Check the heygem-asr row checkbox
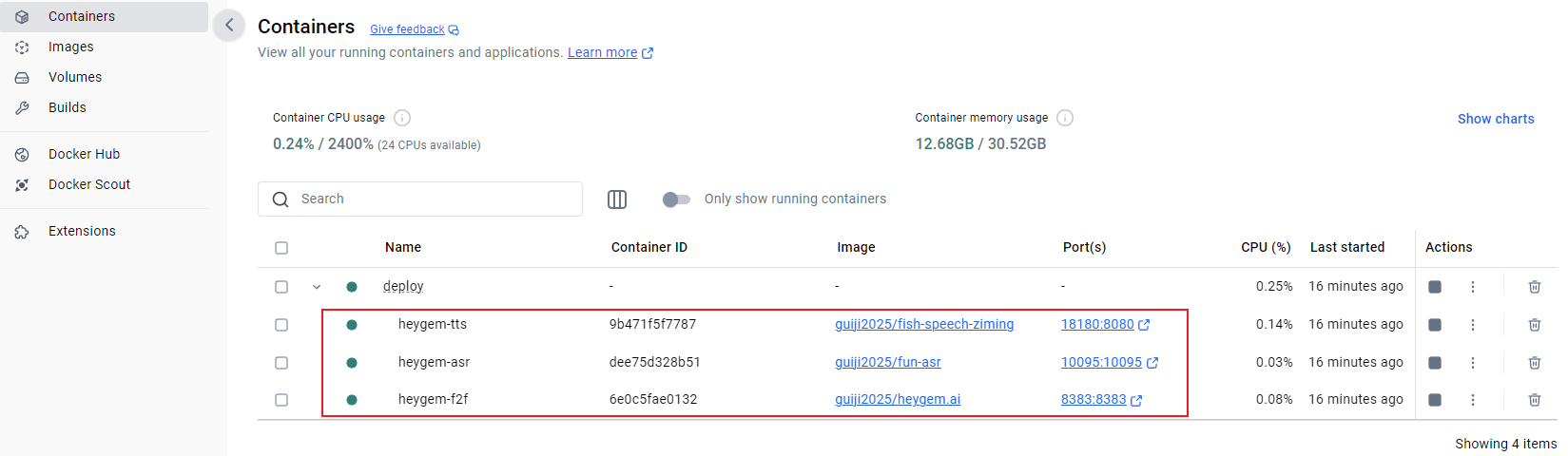 tap(281, 363)
